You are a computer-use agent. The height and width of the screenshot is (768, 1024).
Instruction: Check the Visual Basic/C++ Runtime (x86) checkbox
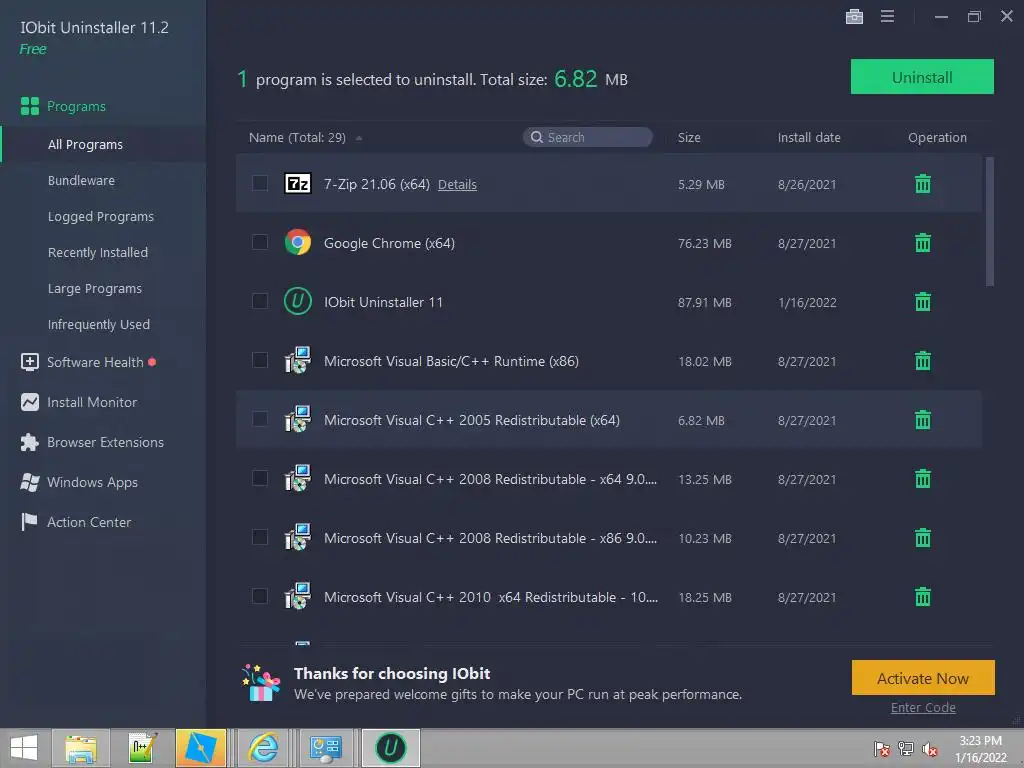click(260, 360)
